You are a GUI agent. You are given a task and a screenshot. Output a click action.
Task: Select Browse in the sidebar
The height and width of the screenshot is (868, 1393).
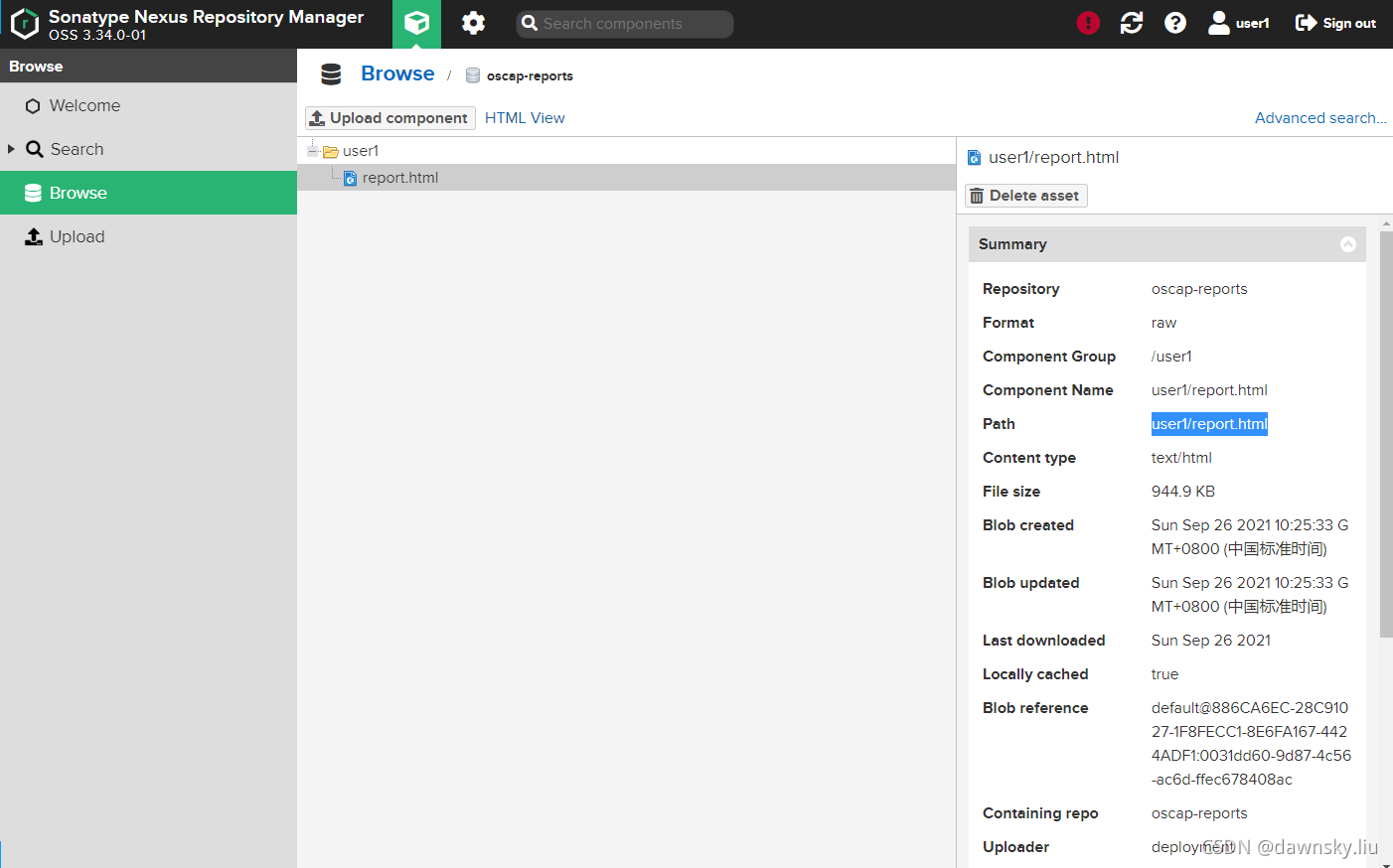coord(149,193)
